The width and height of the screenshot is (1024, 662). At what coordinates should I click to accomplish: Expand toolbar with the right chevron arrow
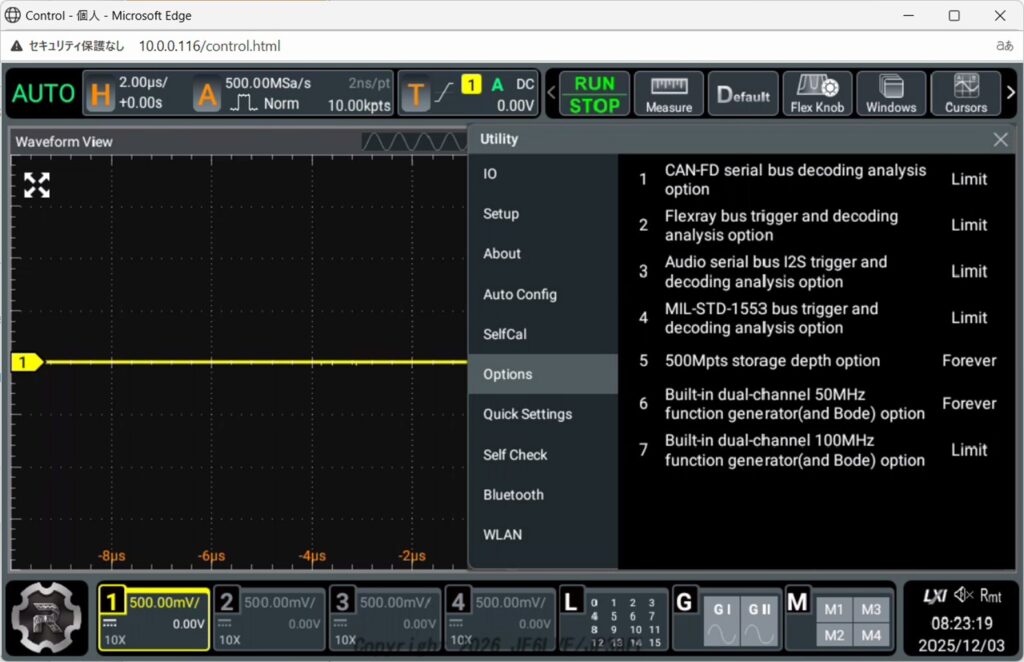point(1010,93)
